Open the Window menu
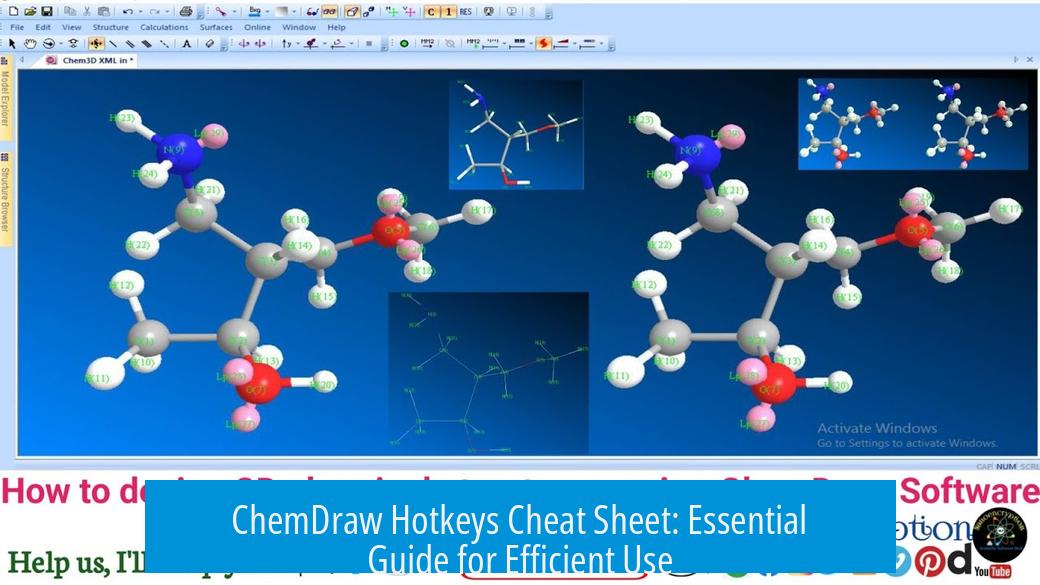This screenshot has height=585, width=1040. [299, 27]
